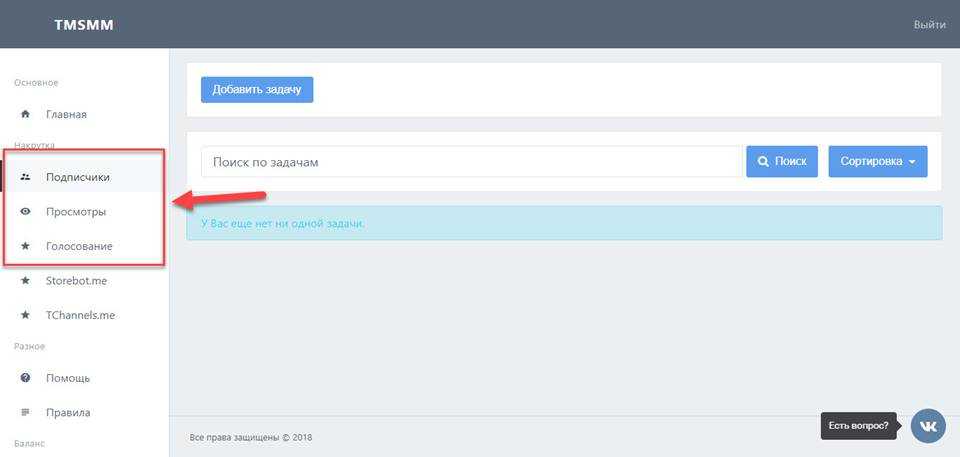Open the TChannels.me sidebar item
Screen dimensions: 960x457
point(80,315)
